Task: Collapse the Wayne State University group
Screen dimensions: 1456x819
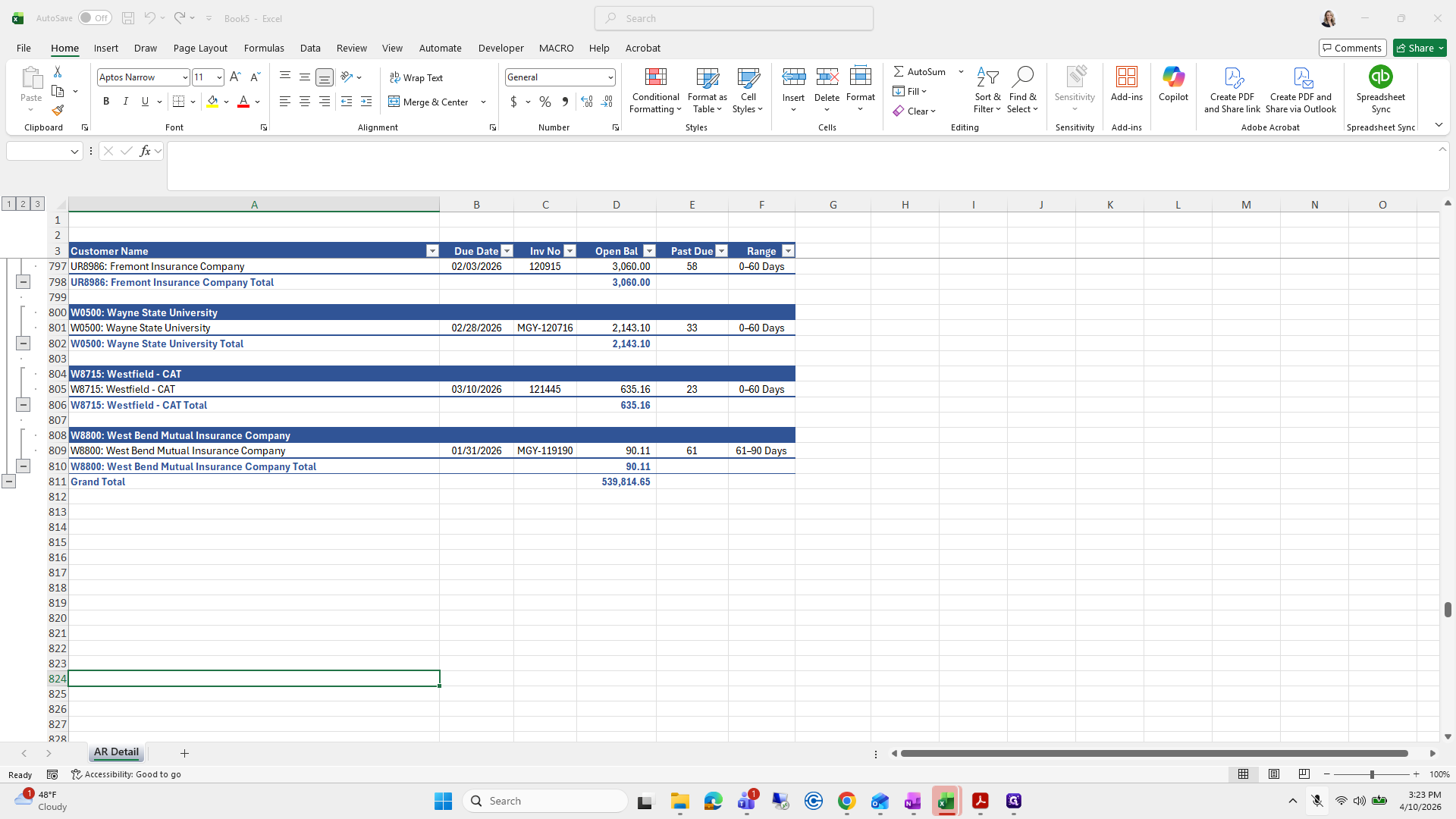Action: click(x=23, y=344)
